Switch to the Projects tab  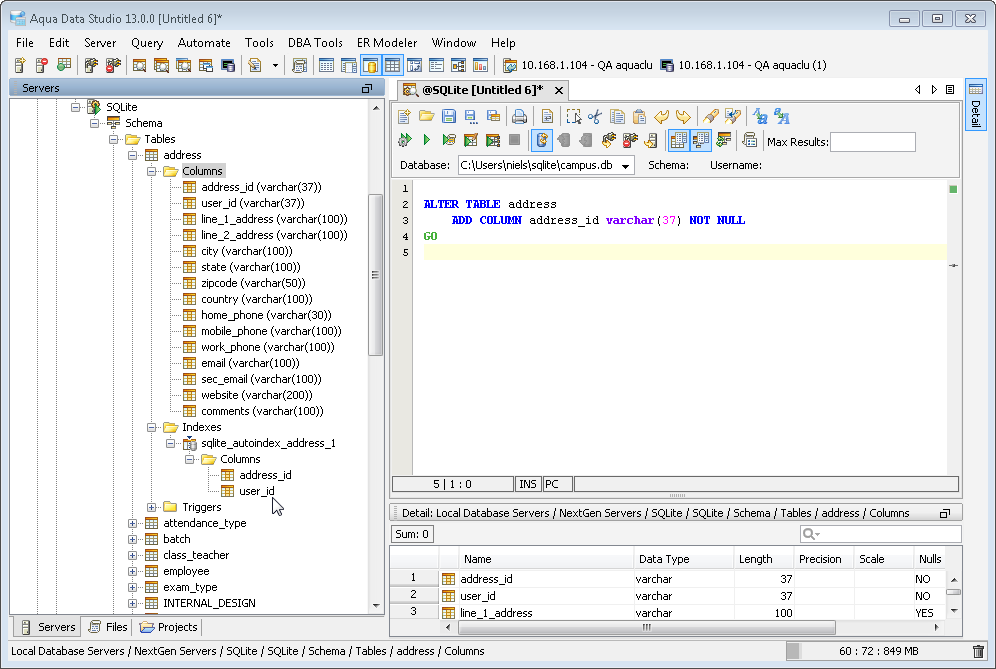[x=169, y=627]
